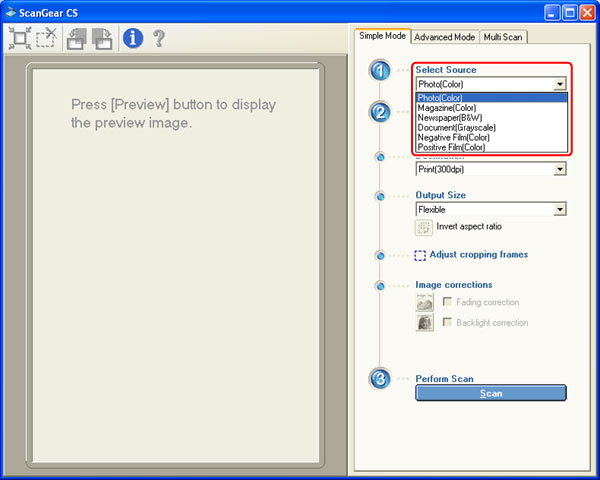
Task: Choose Document(Grayscale) from the source list
Action: [x=491, y=128]
